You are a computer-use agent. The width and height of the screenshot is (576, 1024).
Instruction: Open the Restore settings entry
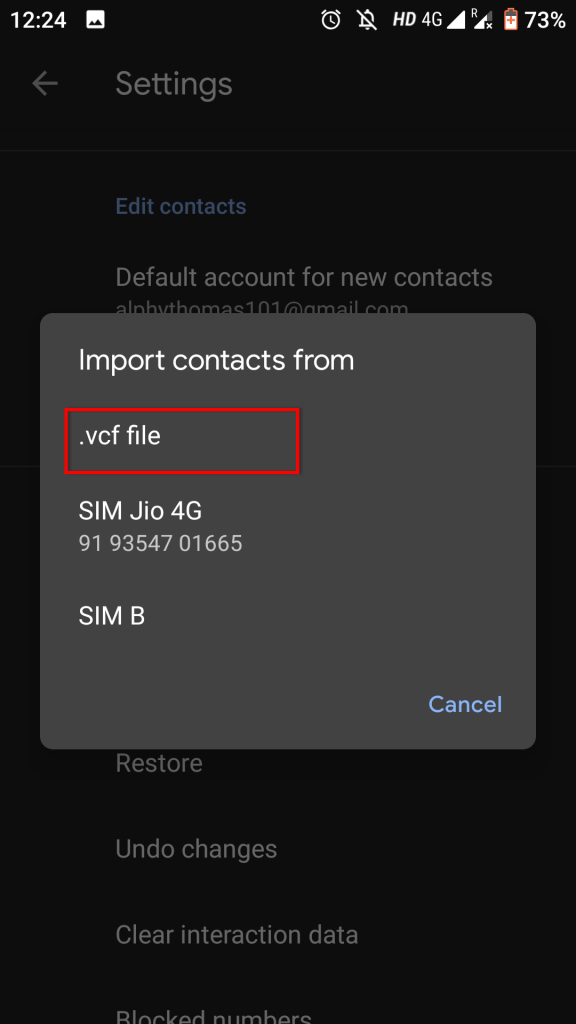(158, 763)
